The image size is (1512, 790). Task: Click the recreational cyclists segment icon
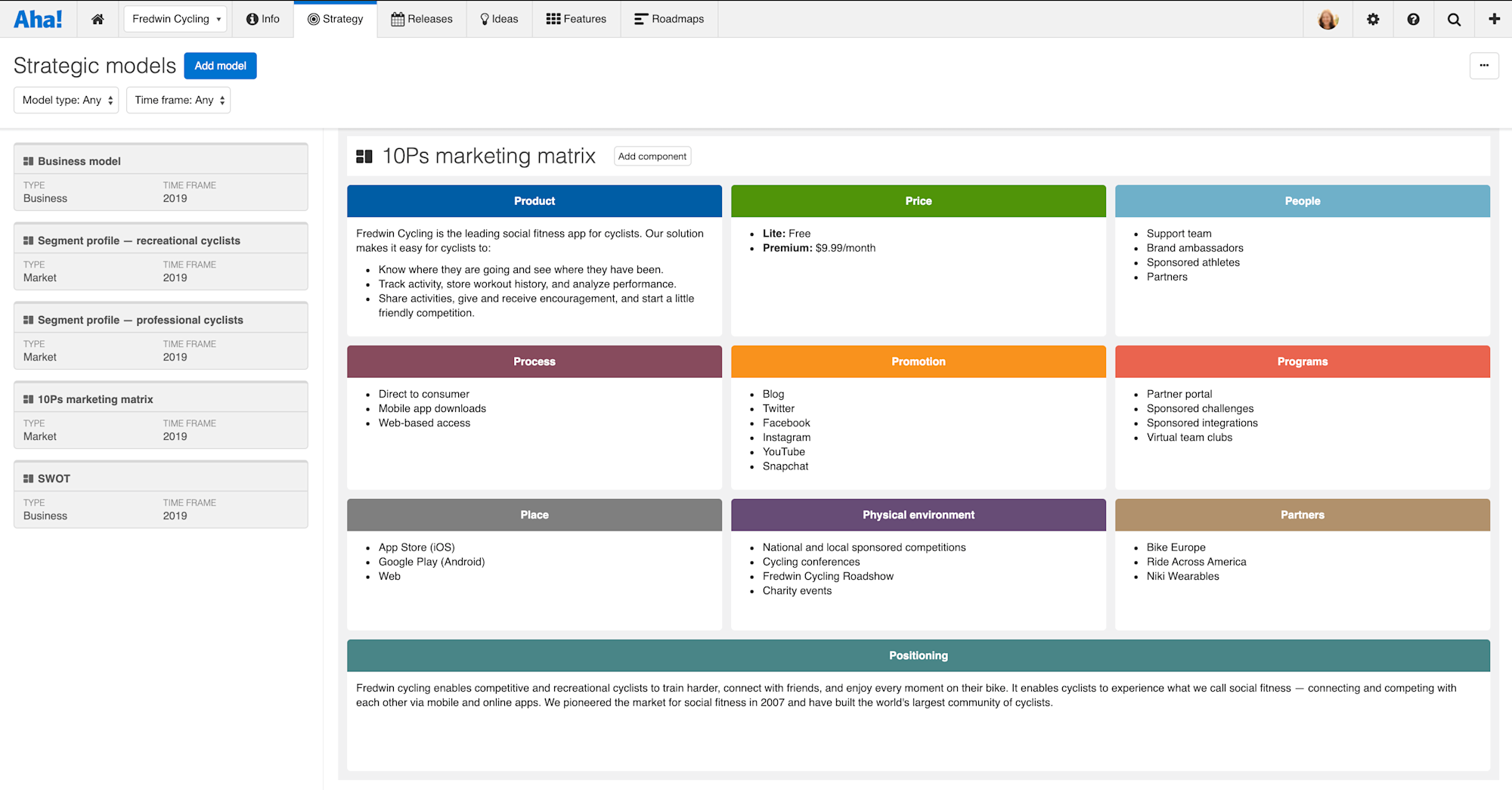tap(28, 240)
